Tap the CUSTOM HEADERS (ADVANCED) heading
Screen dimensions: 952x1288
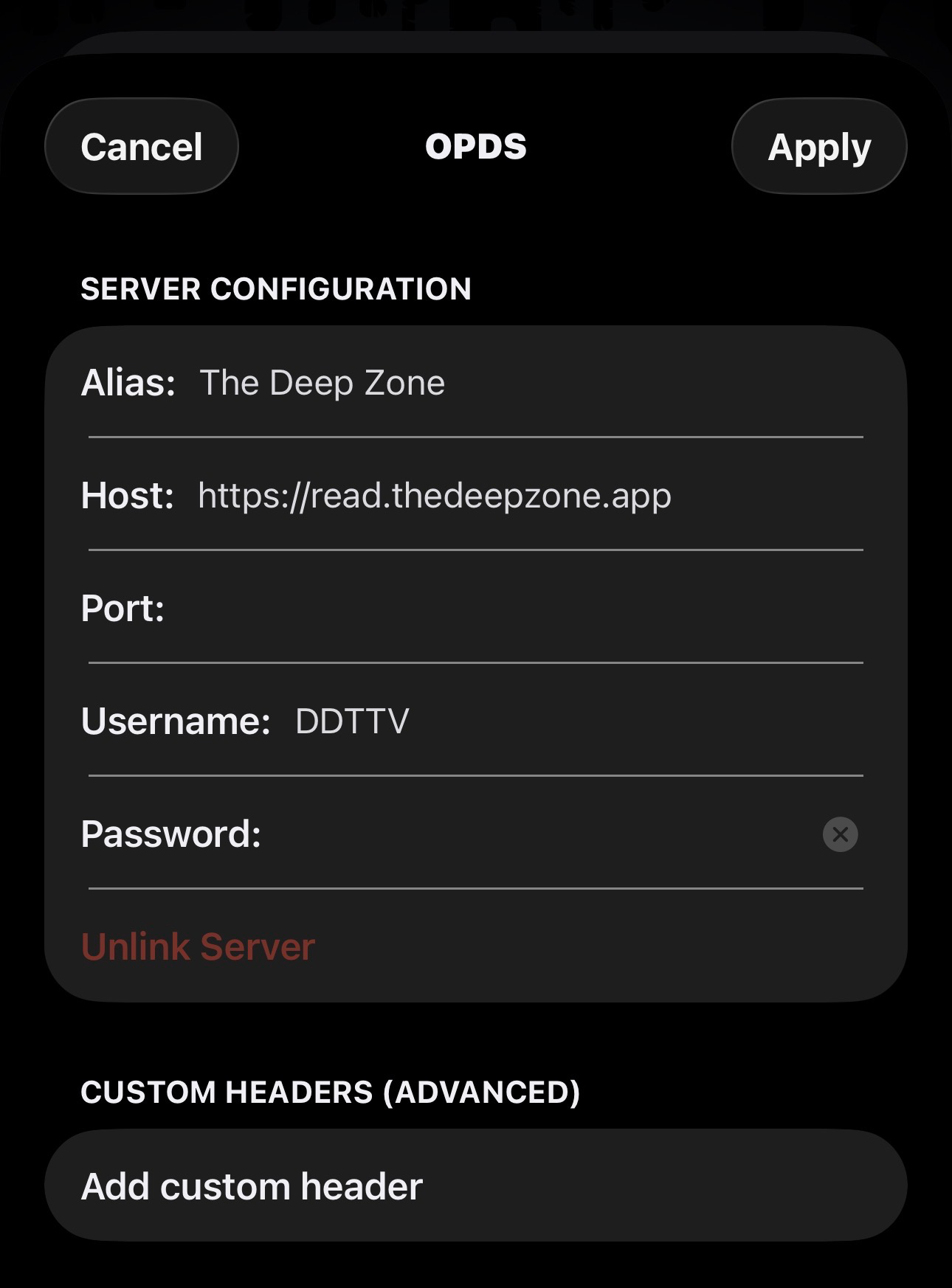tap(330, 1092)
